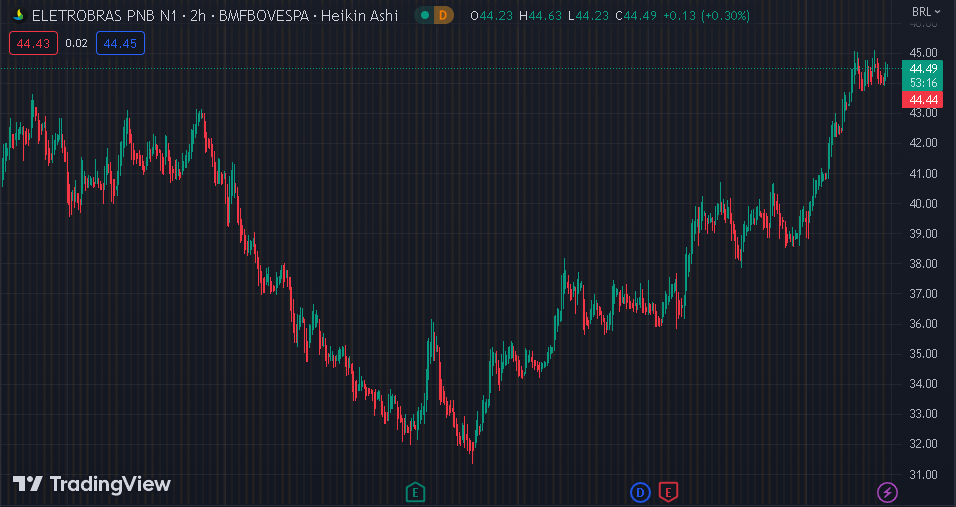Click the blue dividend D marker

[x=640, y=491]
